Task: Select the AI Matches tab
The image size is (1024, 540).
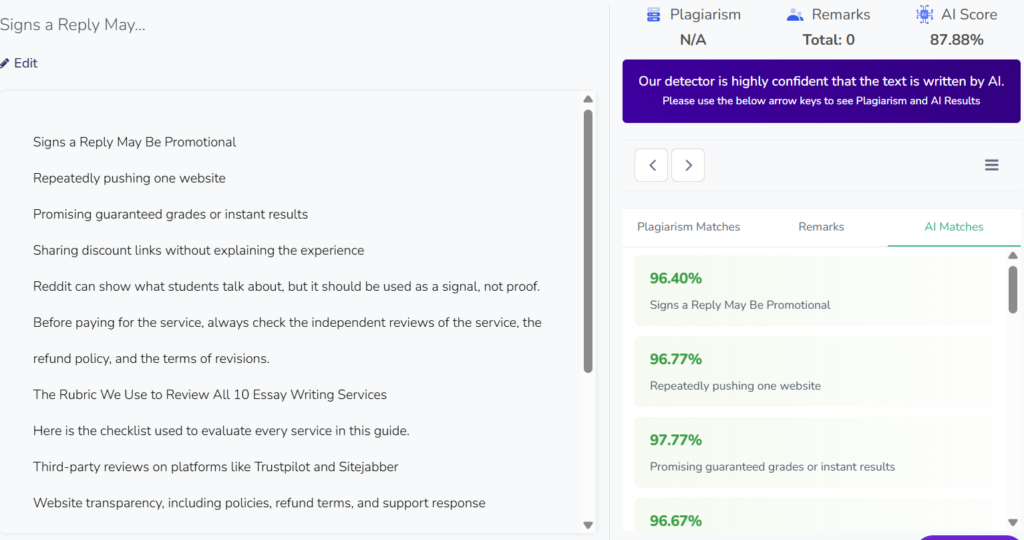Action: pyautogui.click(x=953, y=227)
